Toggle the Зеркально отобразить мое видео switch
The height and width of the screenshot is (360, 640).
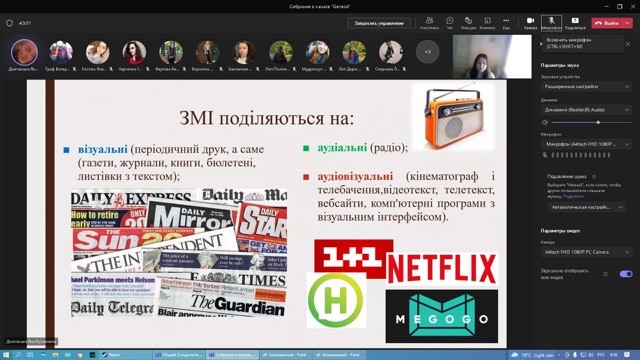(626, 274)
